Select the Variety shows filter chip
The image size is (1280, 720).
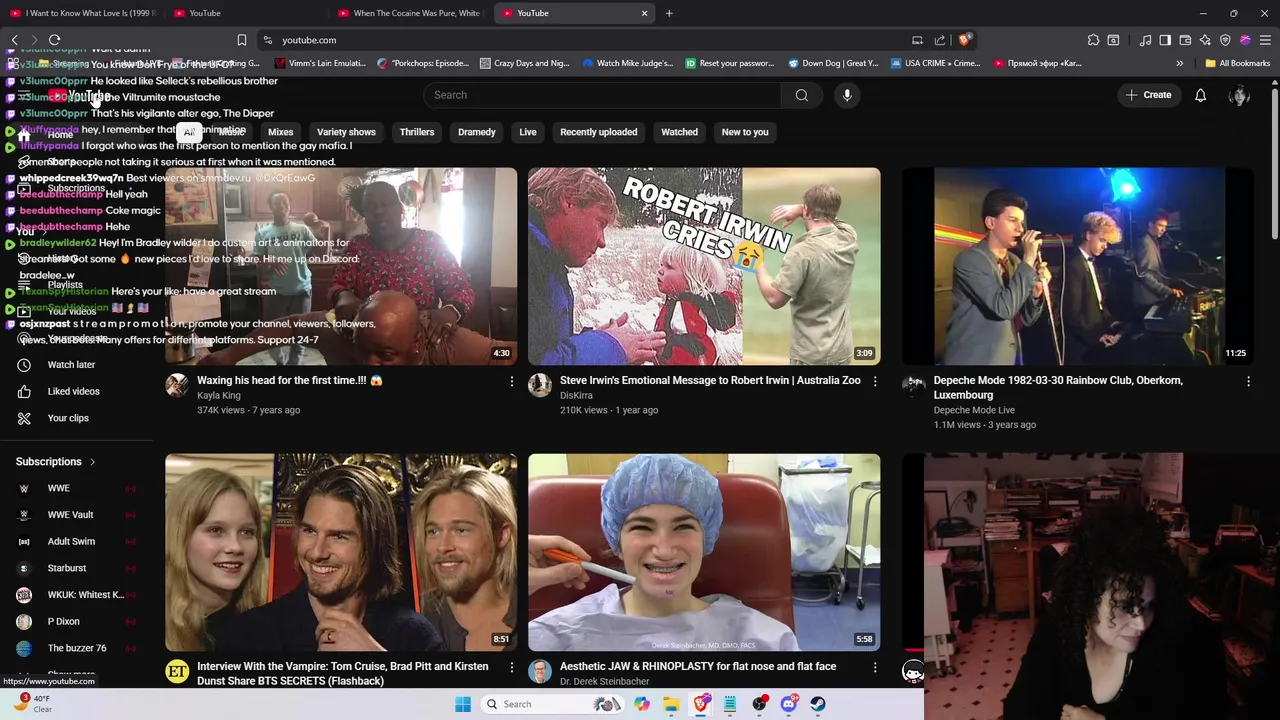point(346,132)
